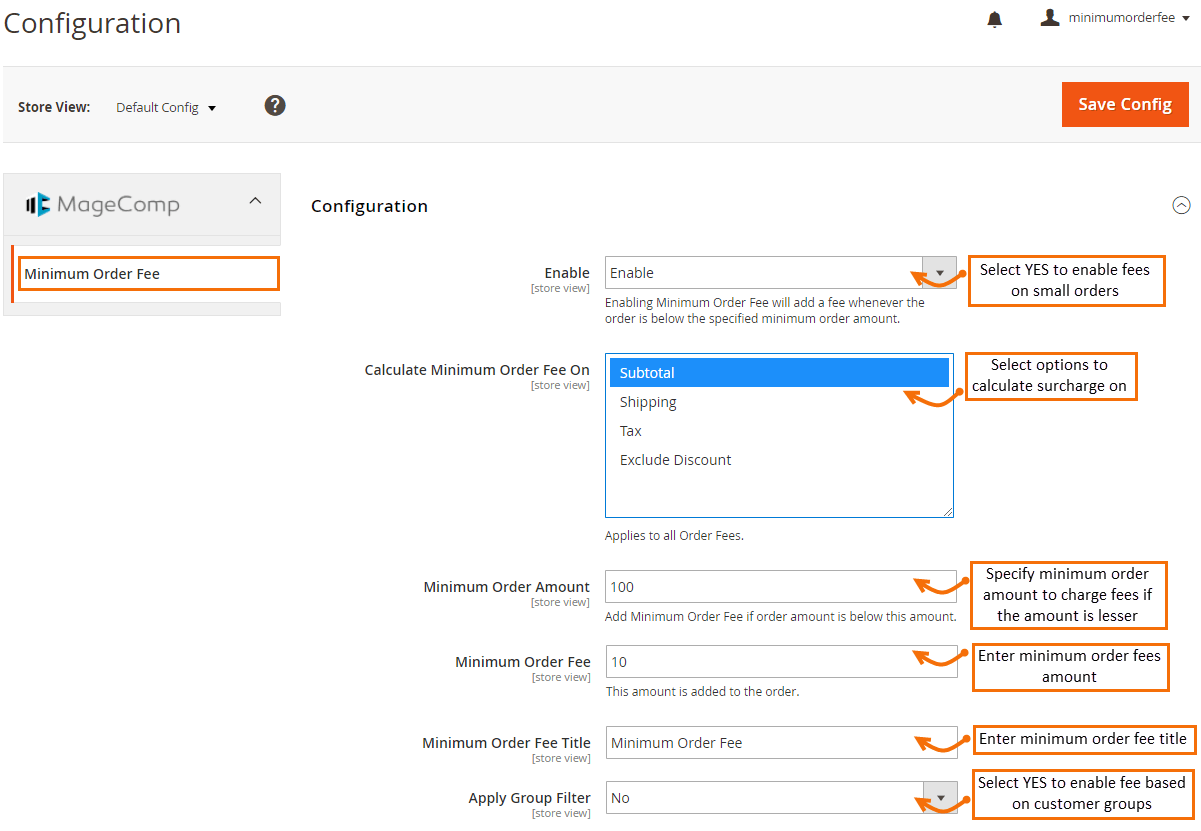Open the Enable dropdown

[780, 273]
